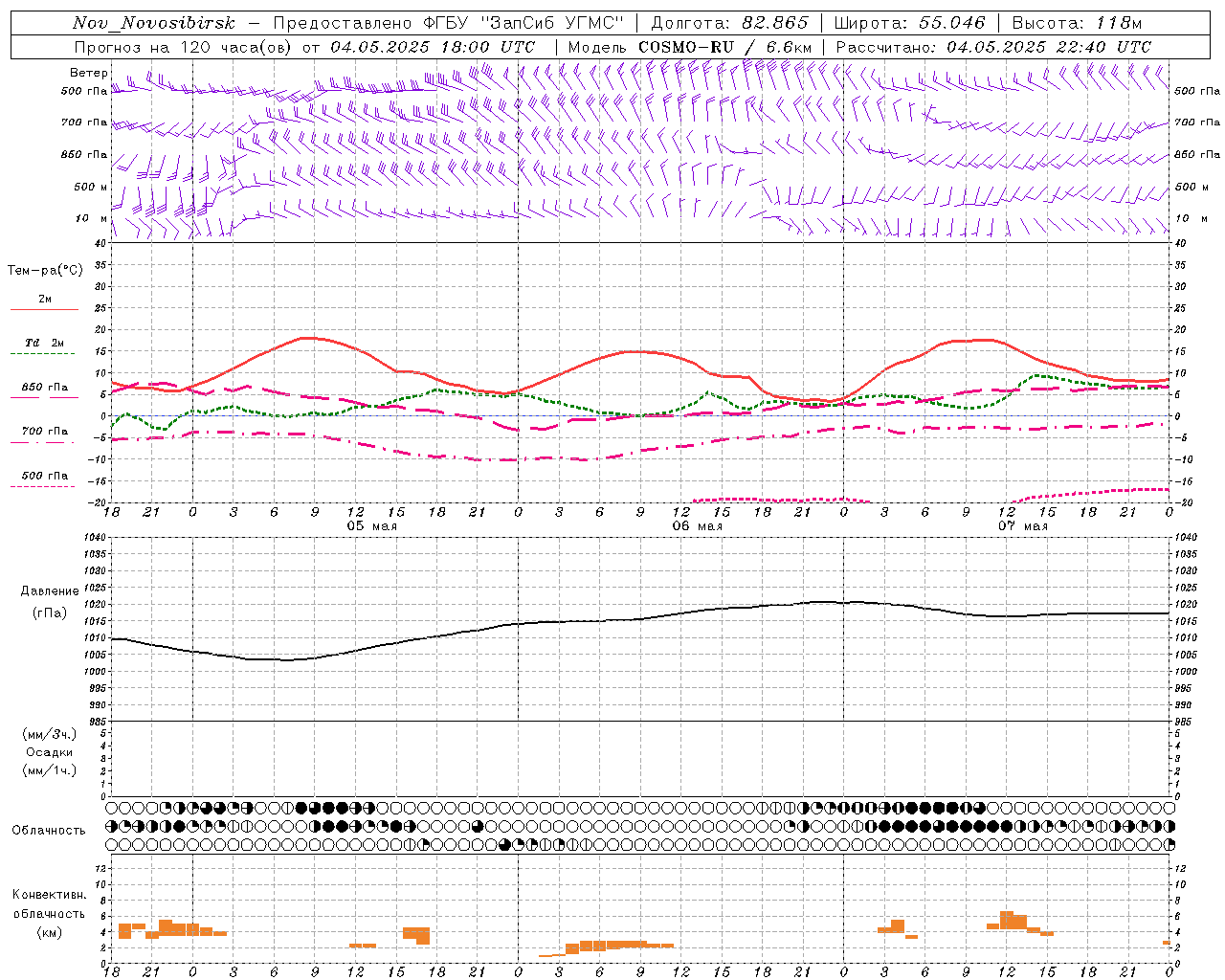Click the station name Nov_Novosibirsk
The height and width of the screenshot is (980, 1225).
click(154, 23)
